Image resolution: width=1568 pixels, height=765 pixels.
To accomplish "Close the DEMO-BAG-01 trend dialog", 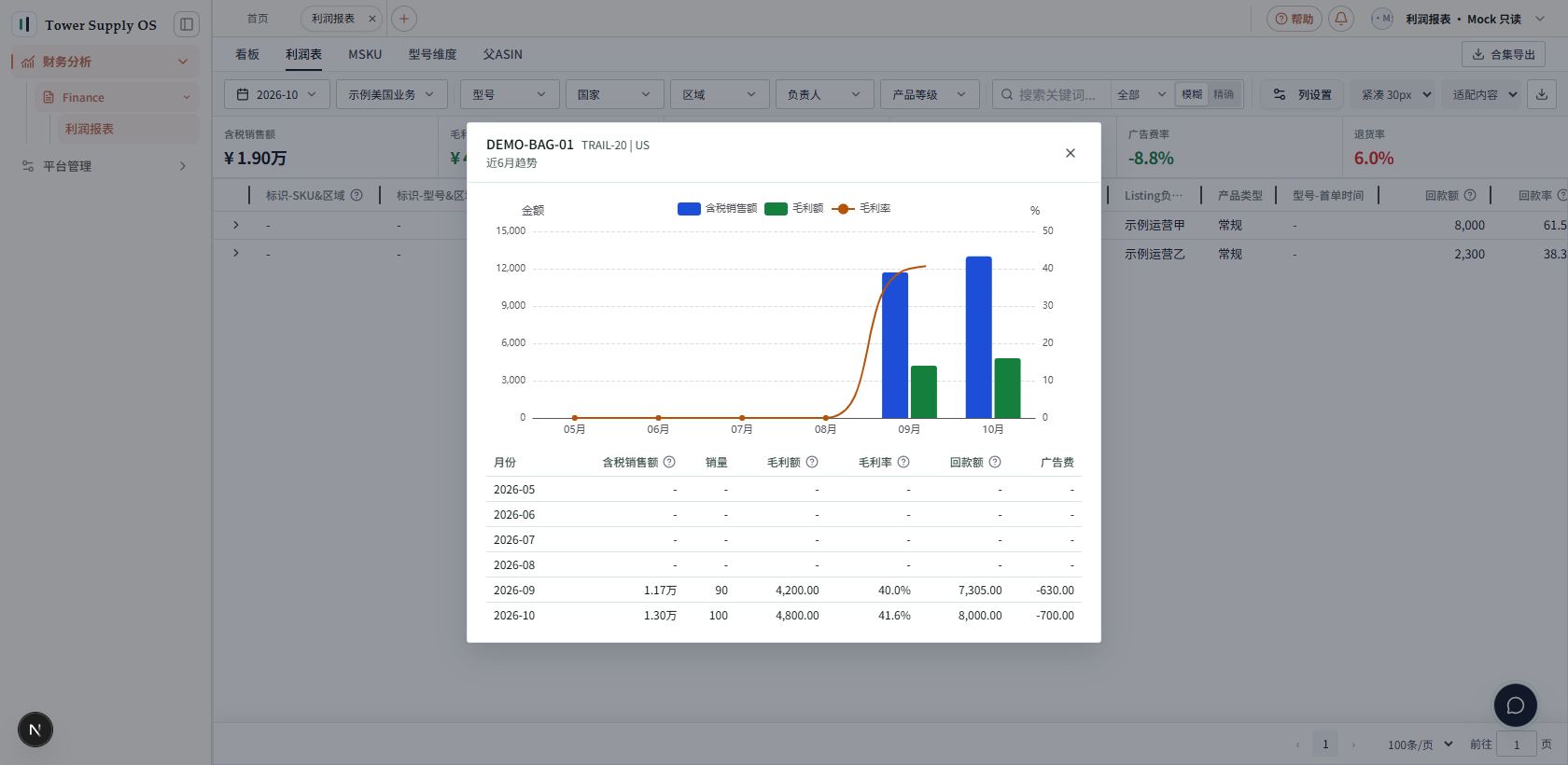I will pyautogui.click(x=1071, y=153).
